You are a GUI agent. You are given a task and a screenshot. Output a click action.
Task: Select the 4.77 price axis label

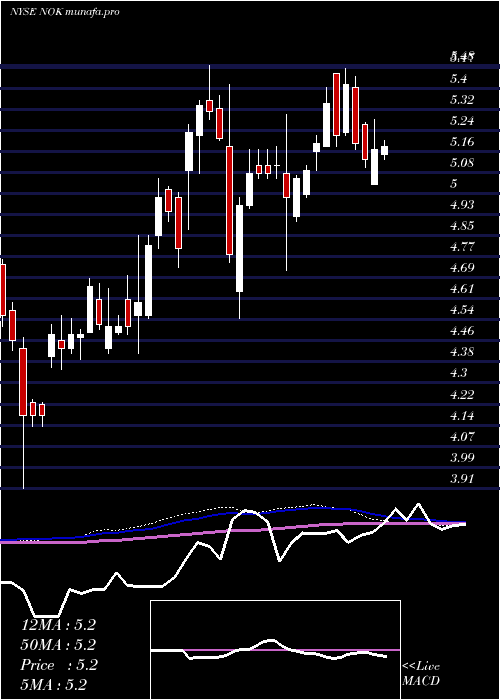click(x=462, y=247)
